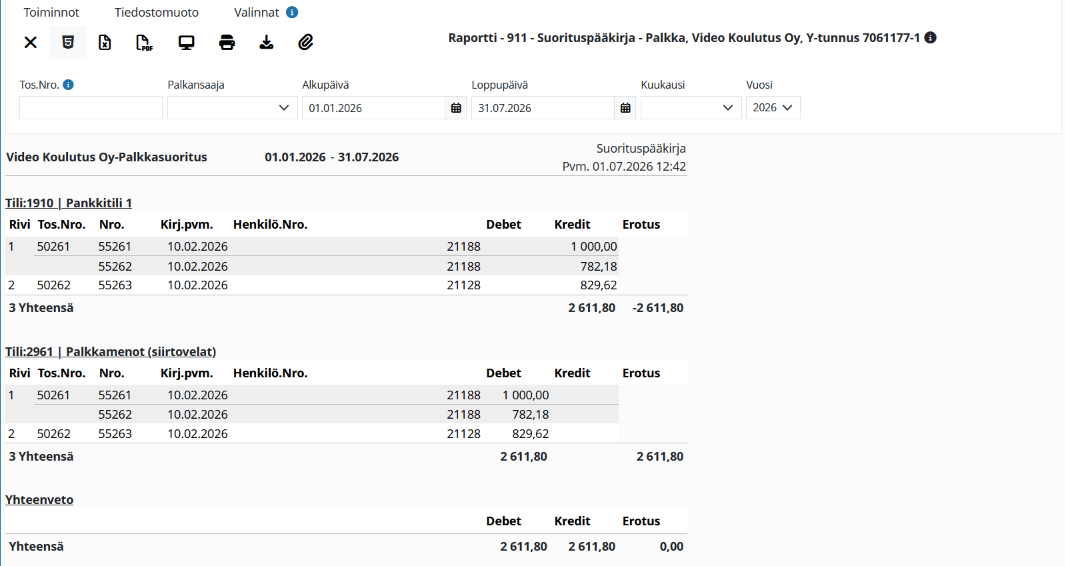This screenshot has height=566, width=1065.
Task: Open the Alkupäivä calendar picker
Action: click(x=456, y=108)
